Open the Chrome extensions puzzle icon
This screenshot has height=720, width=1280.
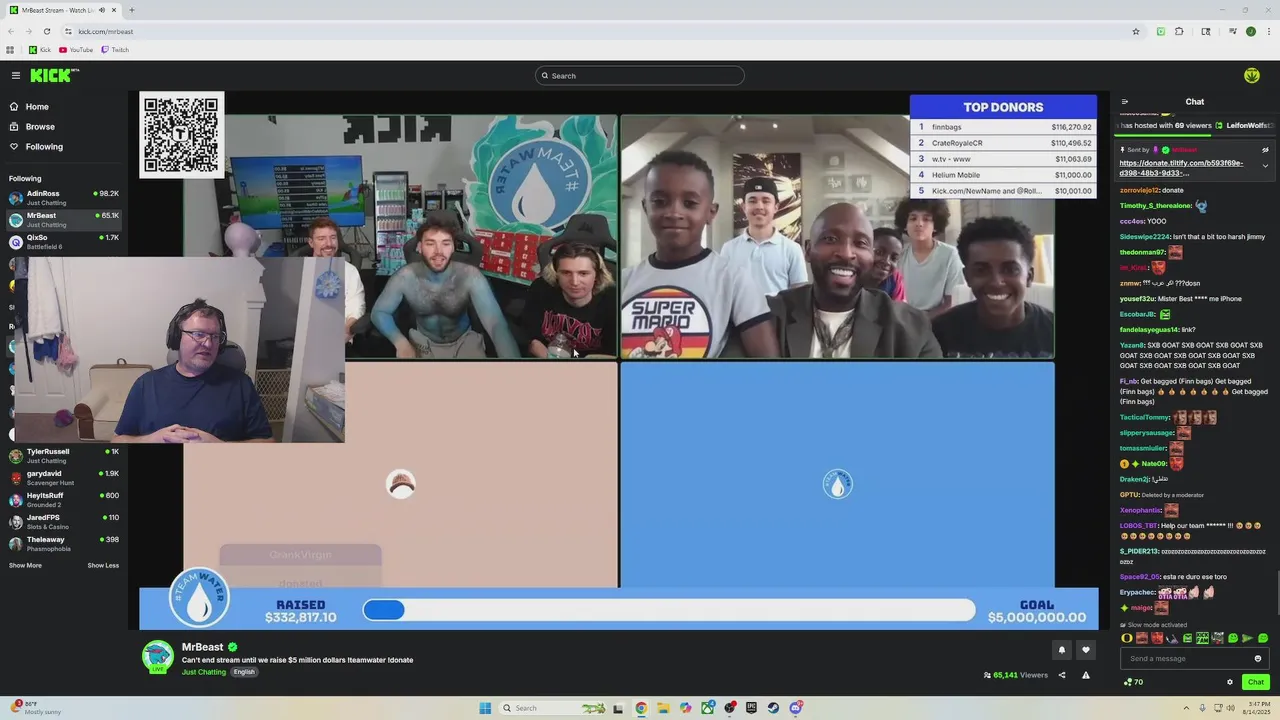(x=1179, y=31)
